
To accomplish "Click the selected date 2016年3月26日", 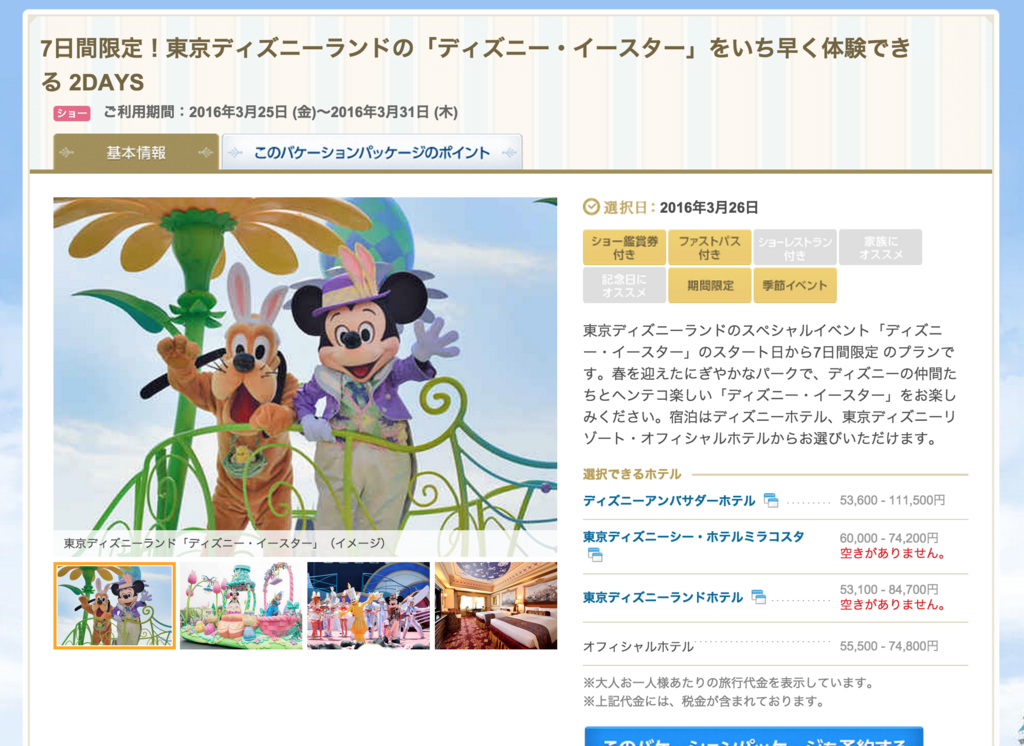I will point(709,208).
